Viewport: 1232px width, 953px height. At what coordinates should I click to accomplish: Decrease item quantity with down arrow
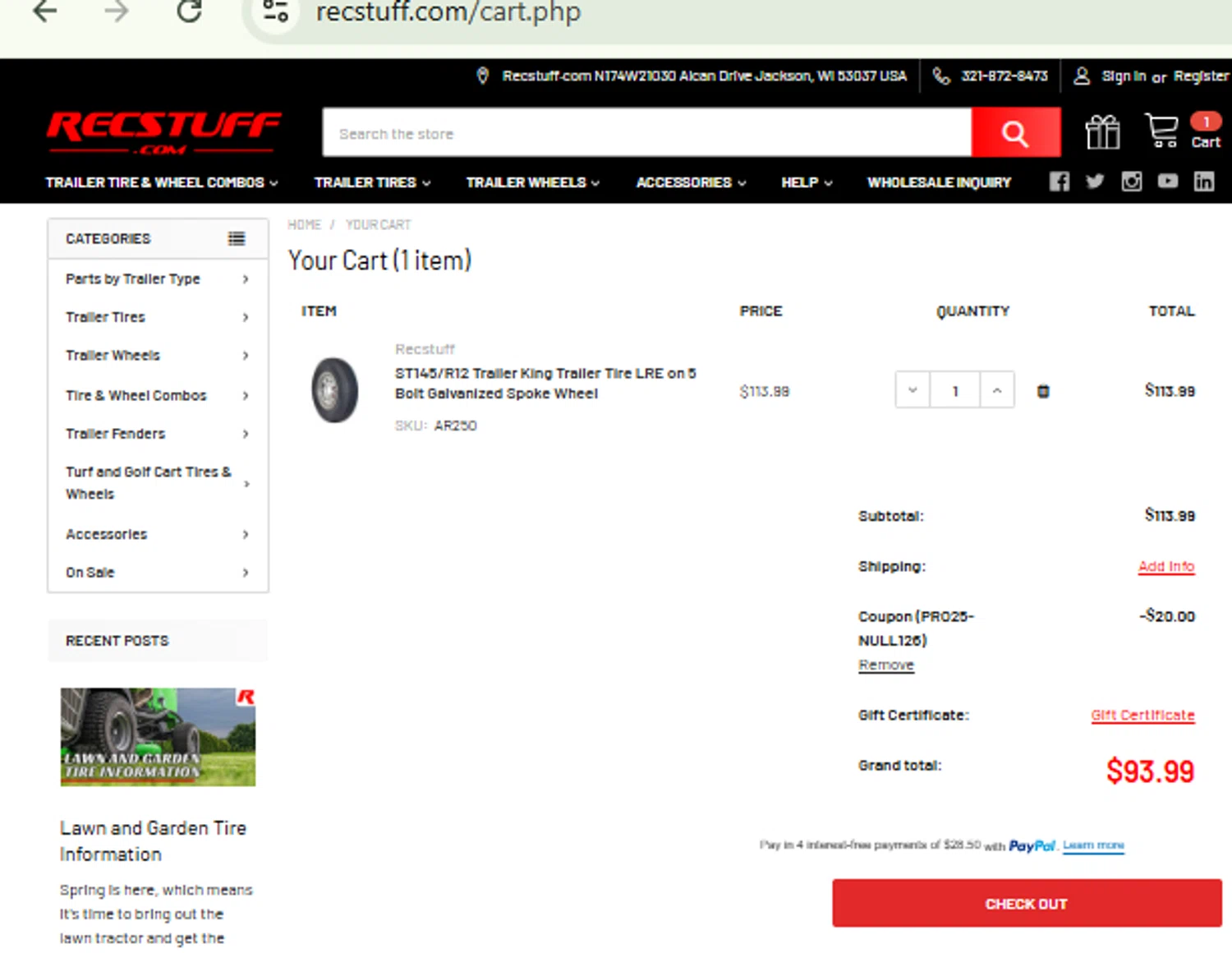[x=913, y=390]
